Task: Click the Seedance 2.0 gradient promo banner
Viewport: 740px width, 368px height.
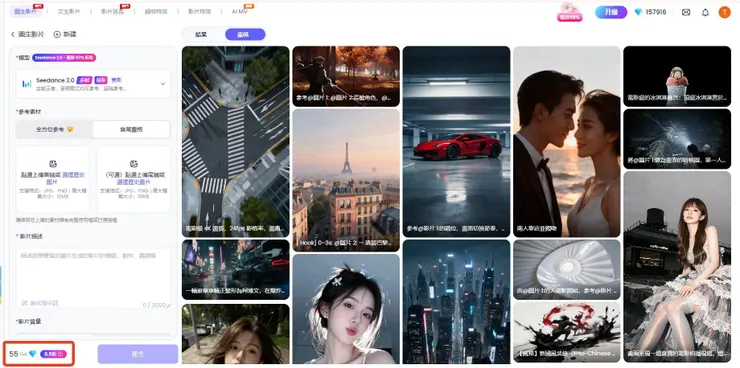Action: click(64, 58)
